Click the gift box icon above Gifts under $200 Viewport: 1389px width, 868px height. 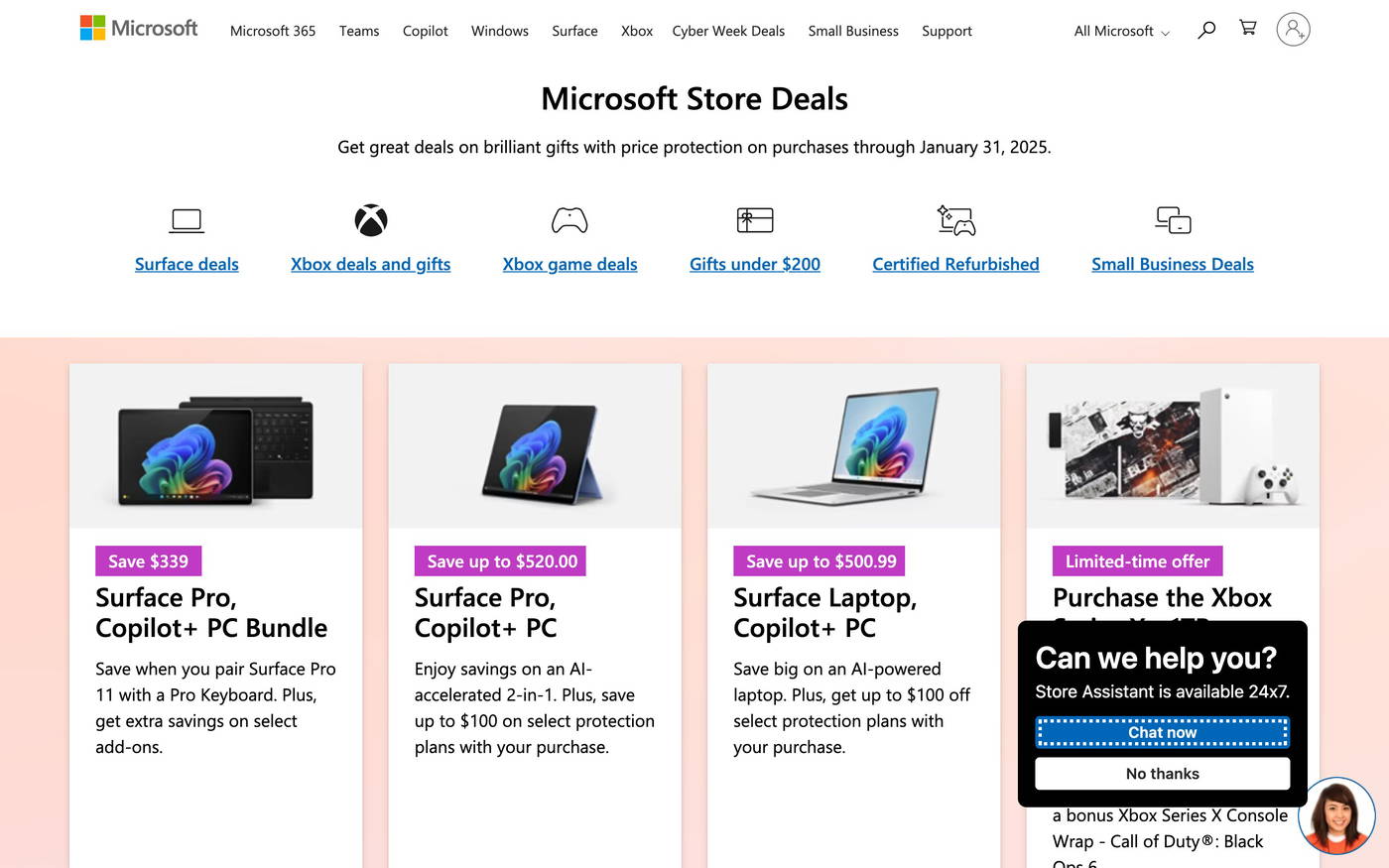[x=754, y=219]
